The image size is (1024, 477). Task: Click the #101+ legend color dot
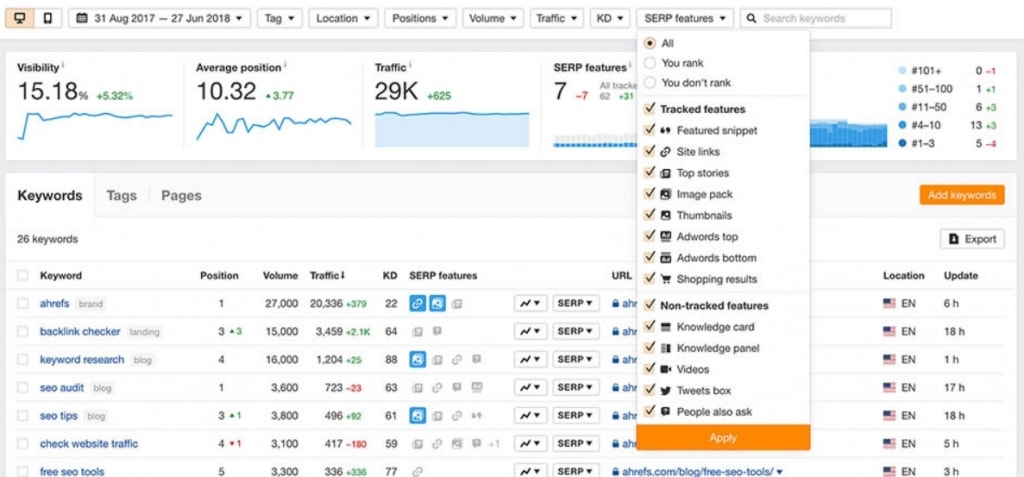coord(903,71)
